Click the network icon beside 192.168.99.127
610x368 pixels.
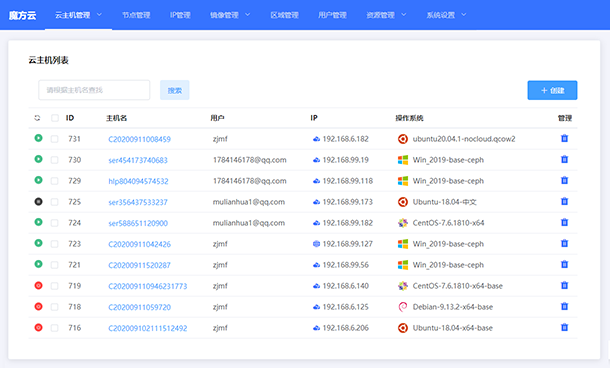(316, 244)
